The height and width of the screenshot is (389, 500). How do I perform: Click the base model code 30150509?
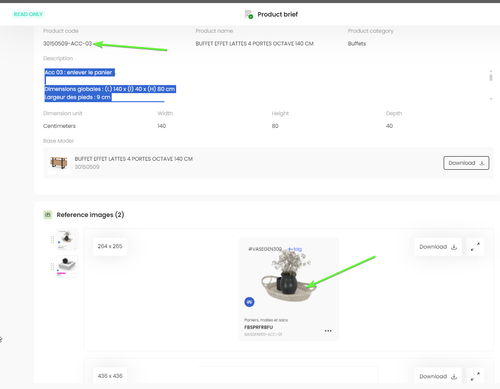[87, 167]
